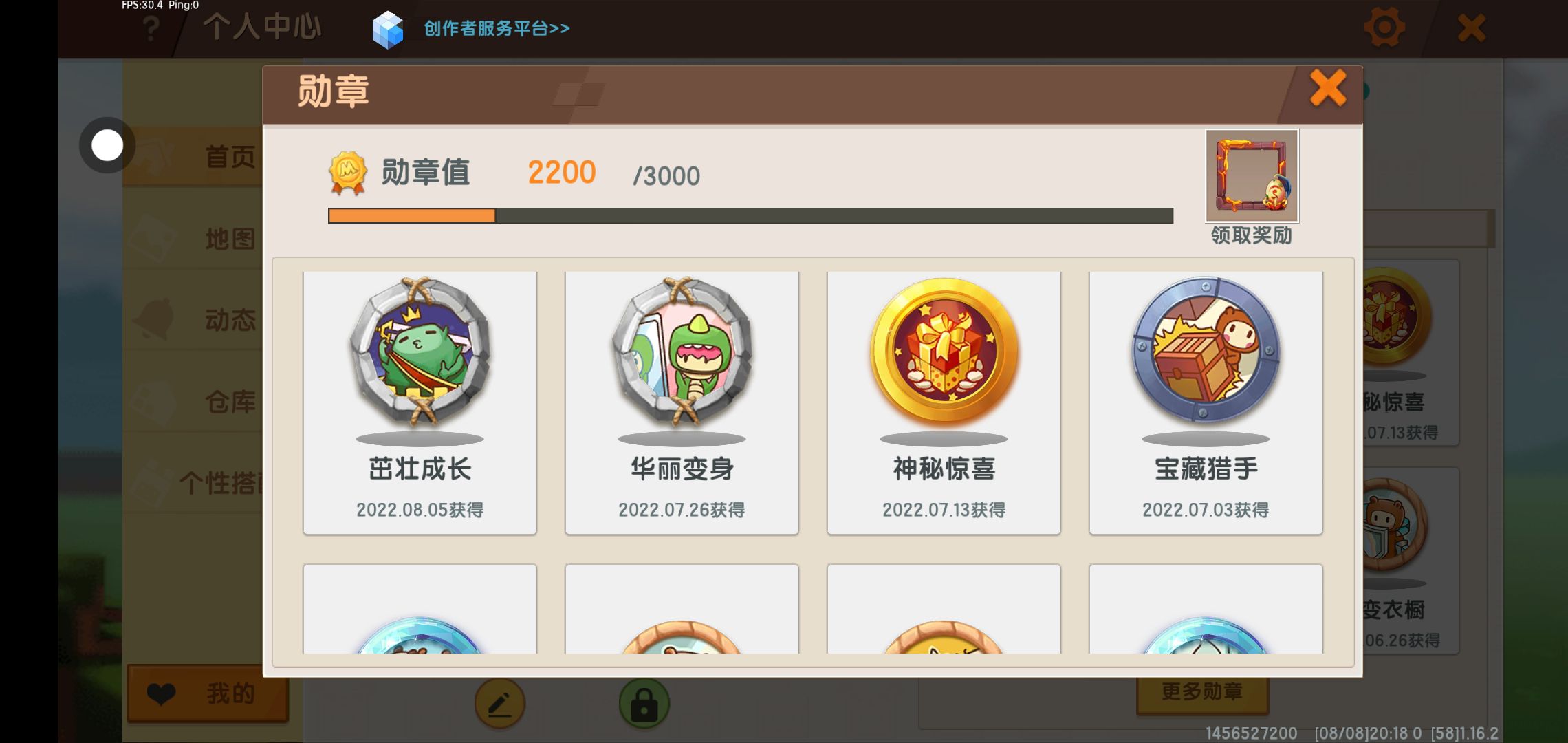Tap the floating white record dot
This screenshot has width=1568, height=743.
107,145
